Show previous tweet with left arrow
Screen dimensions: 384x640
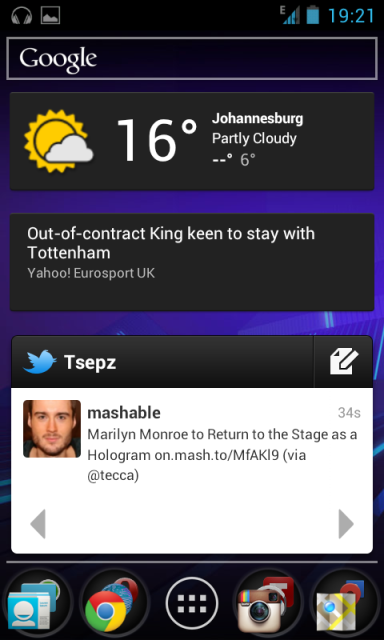click(38, 524)
